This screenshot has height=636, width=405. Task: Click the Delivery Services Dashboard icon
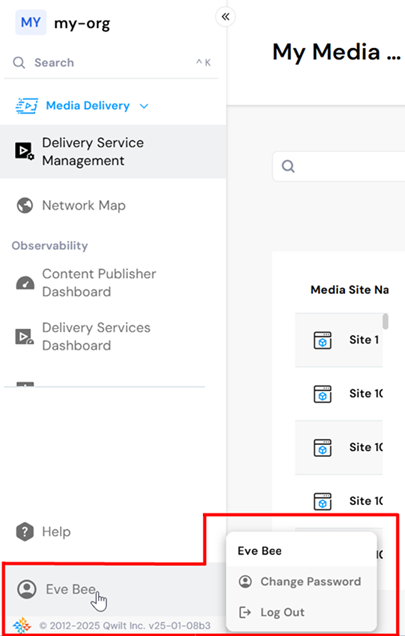24,337
